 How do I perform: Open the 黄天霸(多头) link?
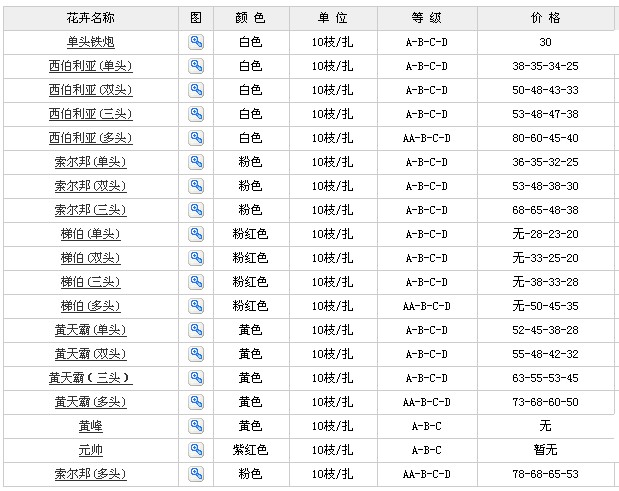click(90, 402)
